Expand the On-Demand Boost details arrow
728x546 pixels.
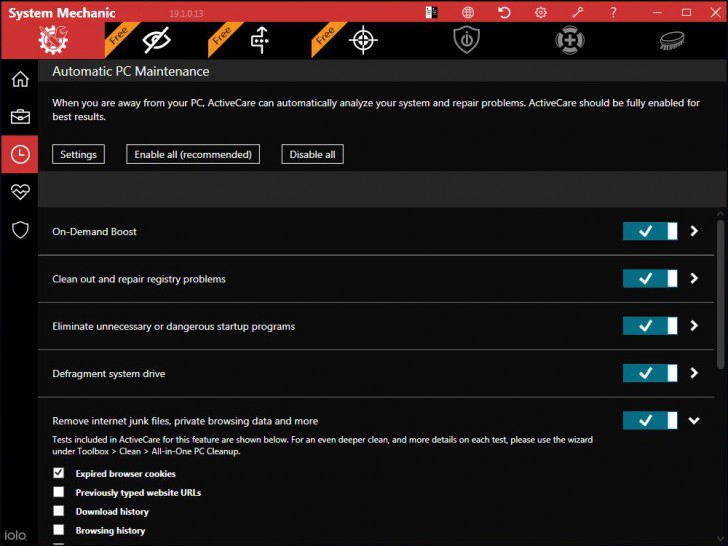[x=694, y=231]
